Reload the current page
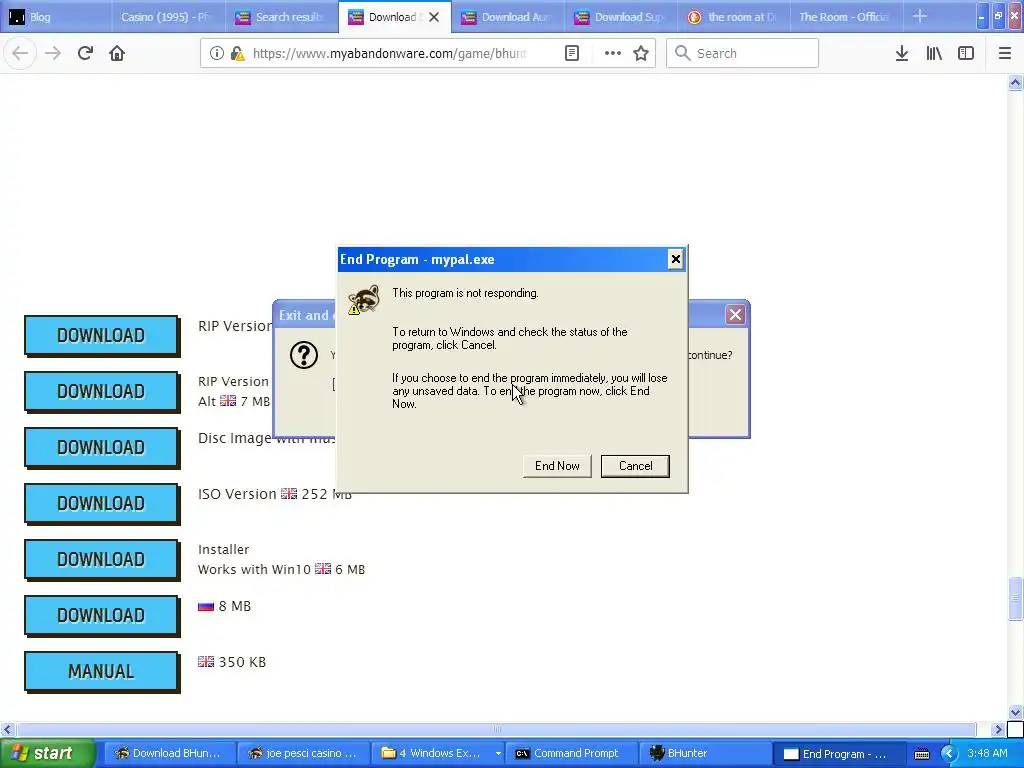 85,53
